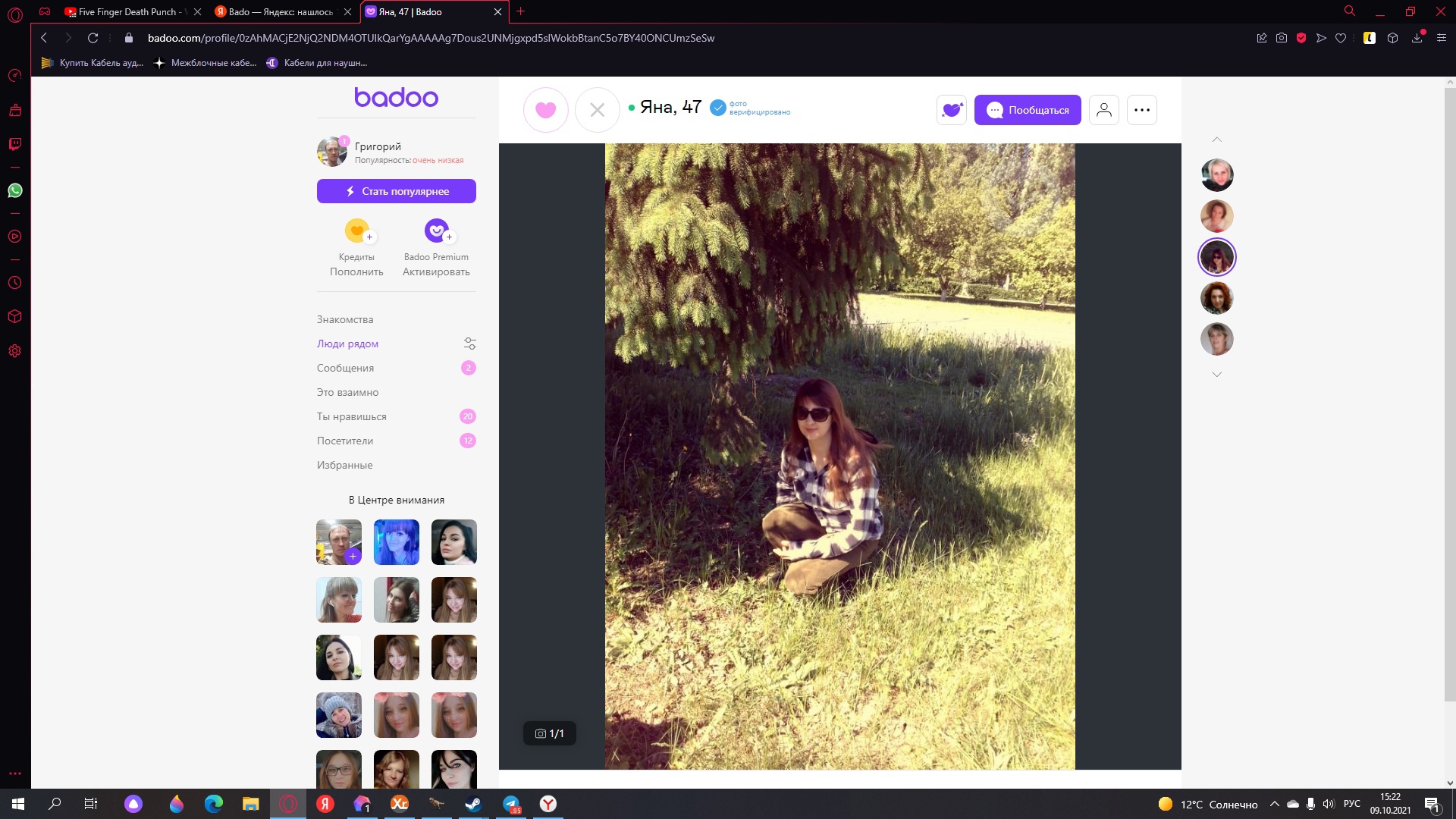Select the red-haired woman profile thumbnail
The width and height of the screenshot is (1456, 819).
click(1216, 298)
